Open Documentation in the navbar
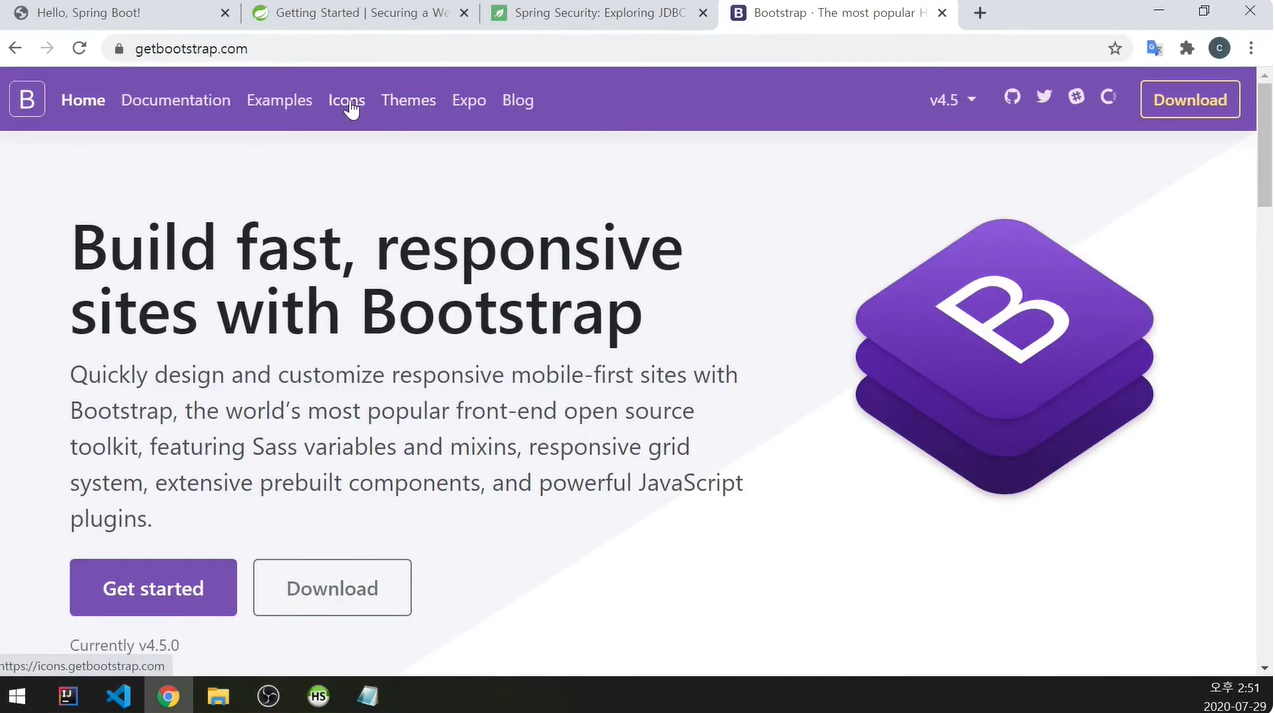1275x713 pixels. pos(176,100)
